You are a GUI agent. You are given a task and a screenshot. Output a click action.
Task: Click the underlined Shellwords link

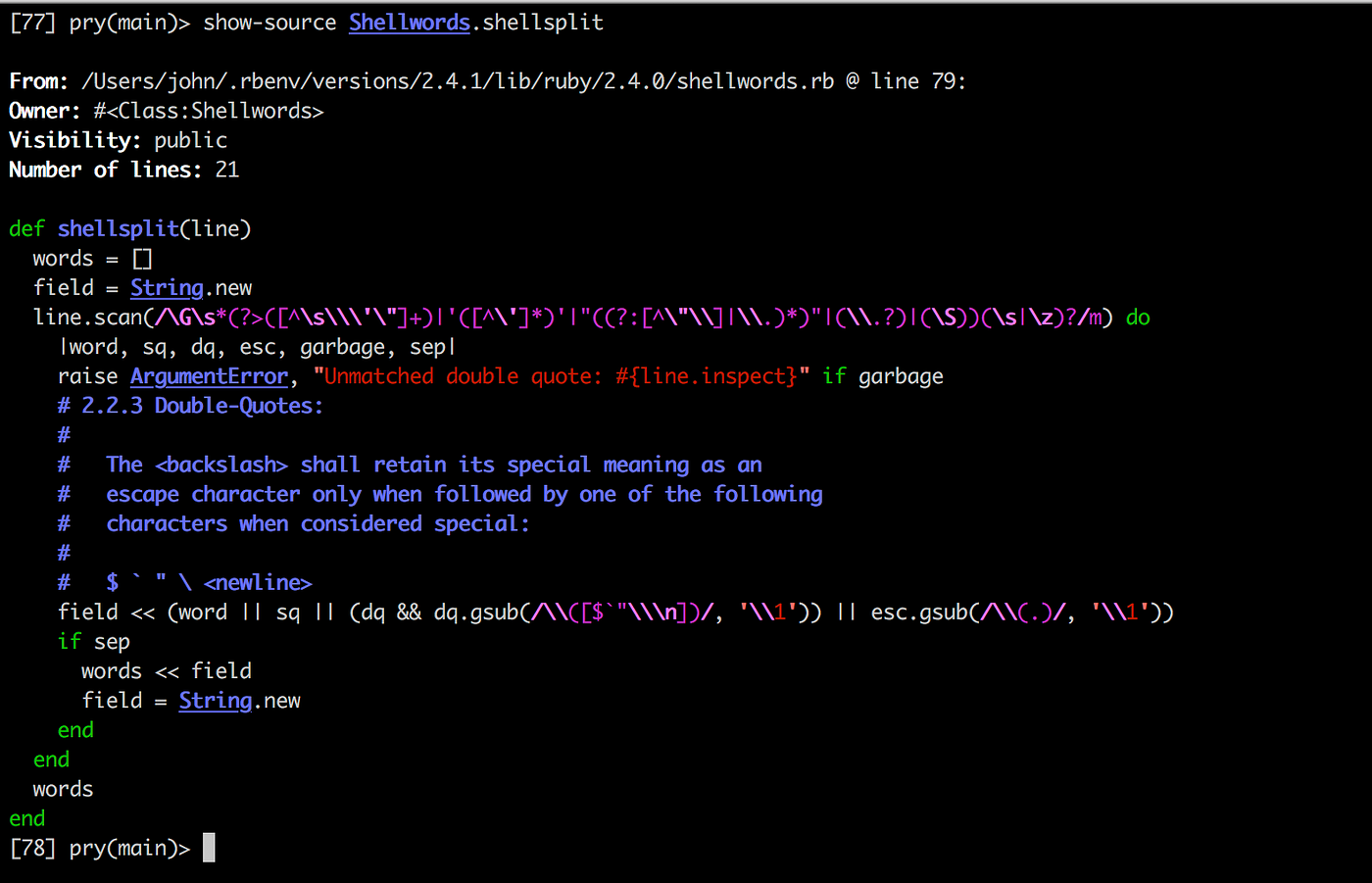pos(409,22)
